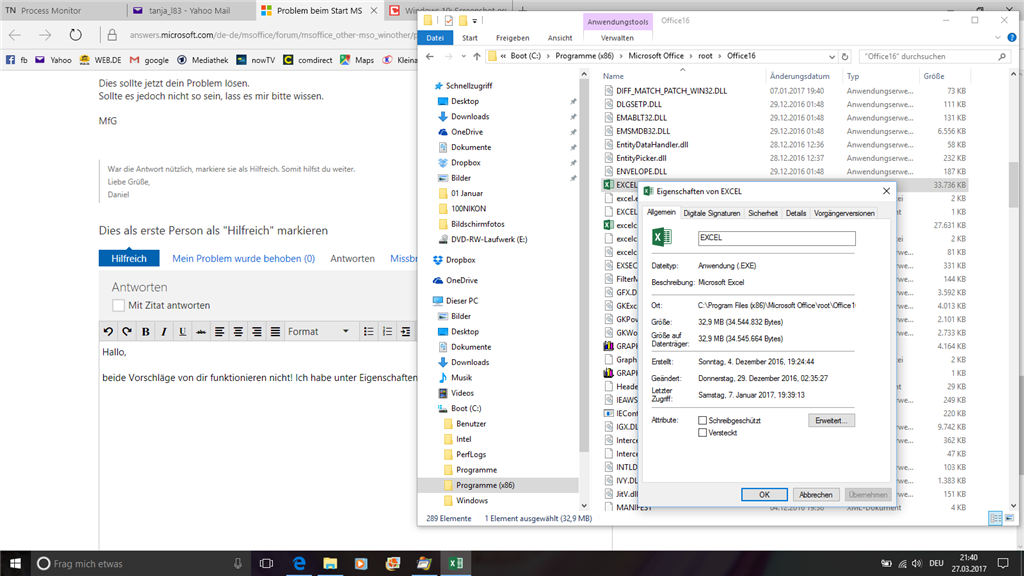Switch to the Sicherheit tab

click(763, 214)
